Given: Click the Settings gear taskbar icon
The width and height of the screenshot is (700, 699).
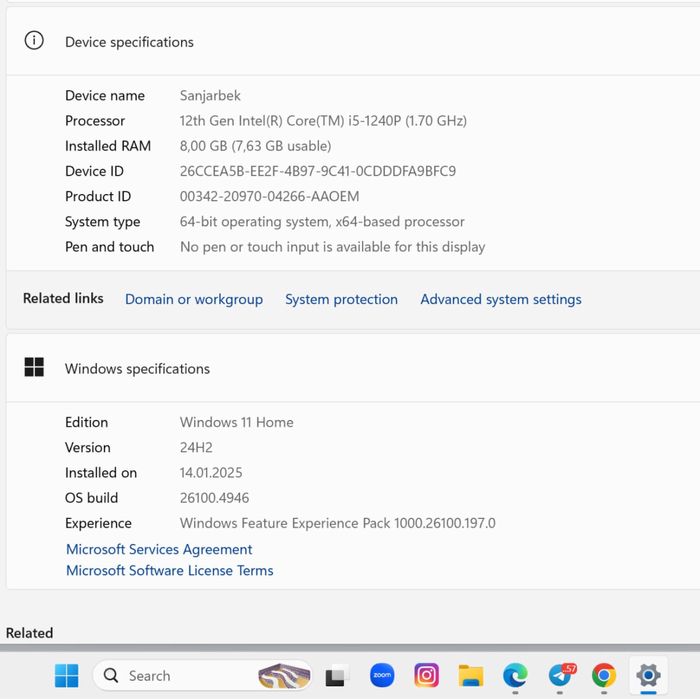Looking at the screenshot, I should coord(648,676).
